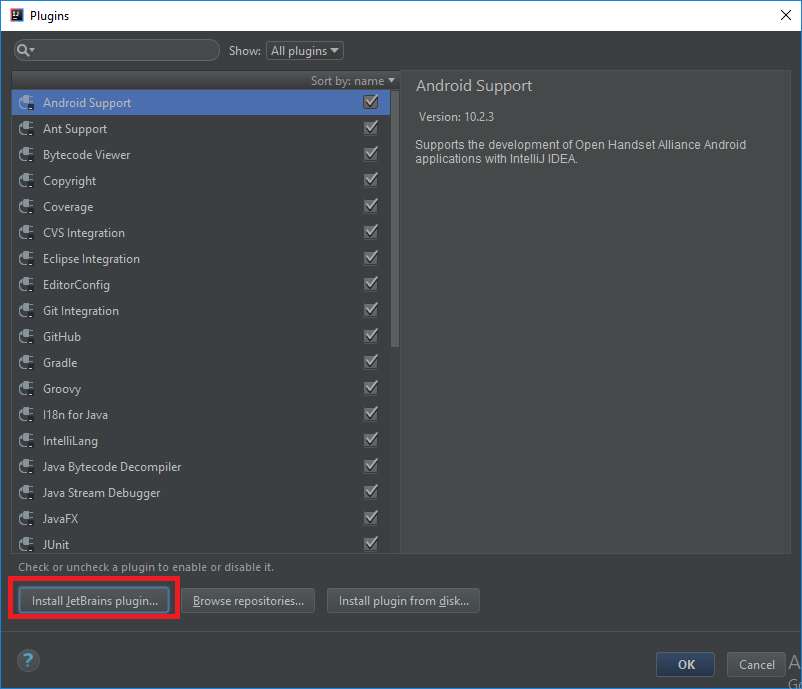802x689 pixels.
Task: Select the Bytecode Viewer plugin name
Action: pyautogui.click(x=86, y=155)
